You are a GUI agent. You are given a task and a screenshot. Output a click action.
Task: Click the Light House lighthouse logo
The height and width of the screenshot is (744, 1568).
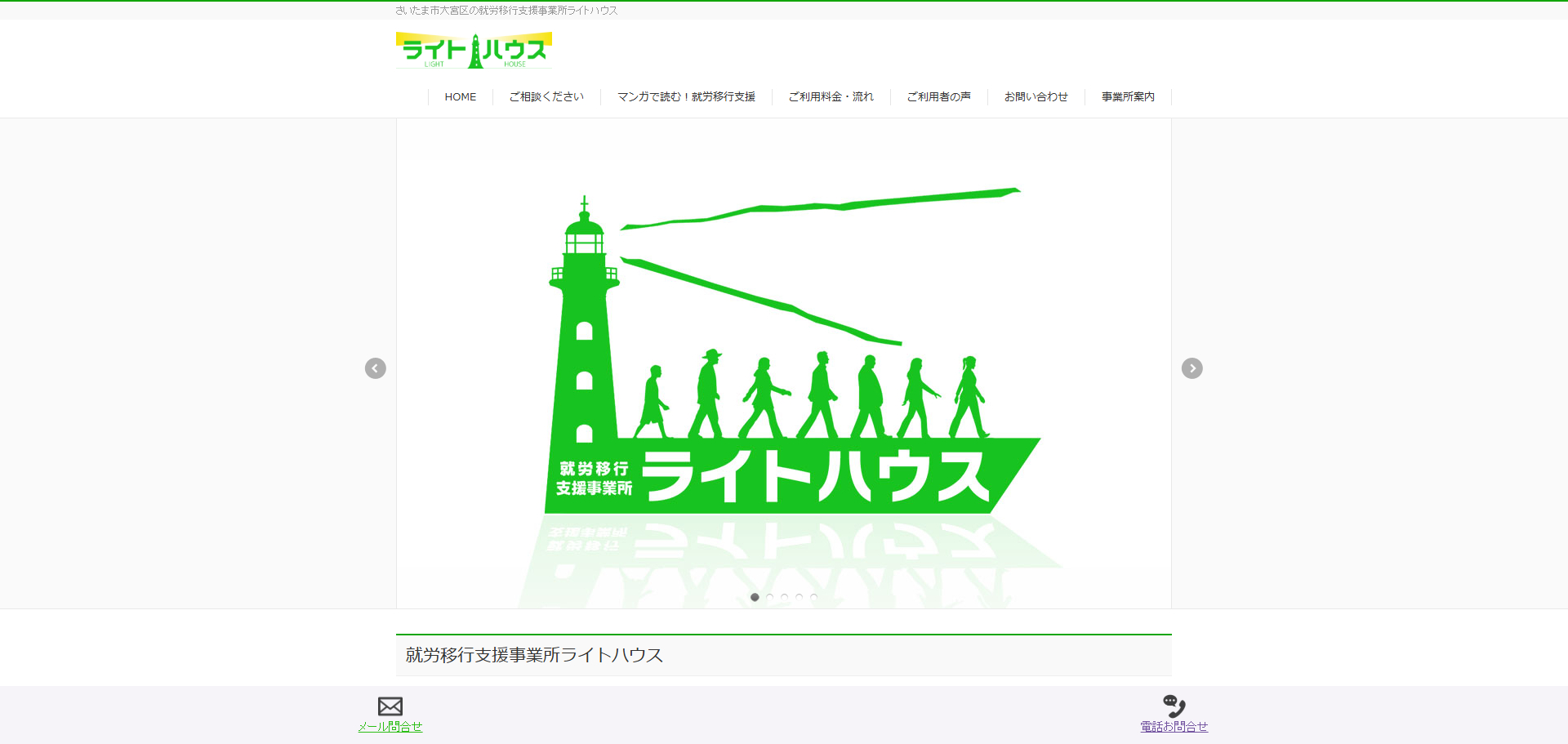click(x=474, y=49)
